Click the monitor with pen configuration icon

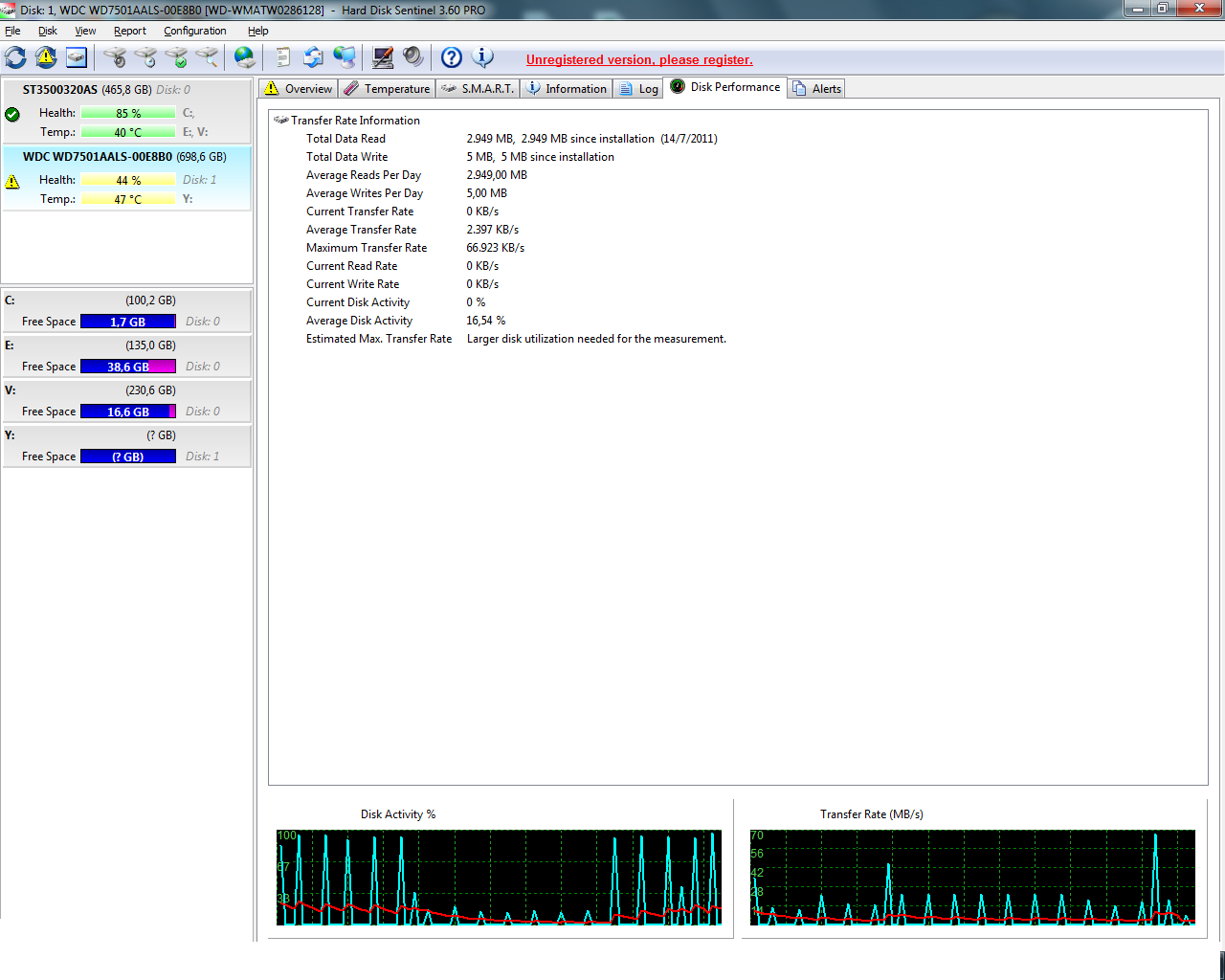[383, 57]
